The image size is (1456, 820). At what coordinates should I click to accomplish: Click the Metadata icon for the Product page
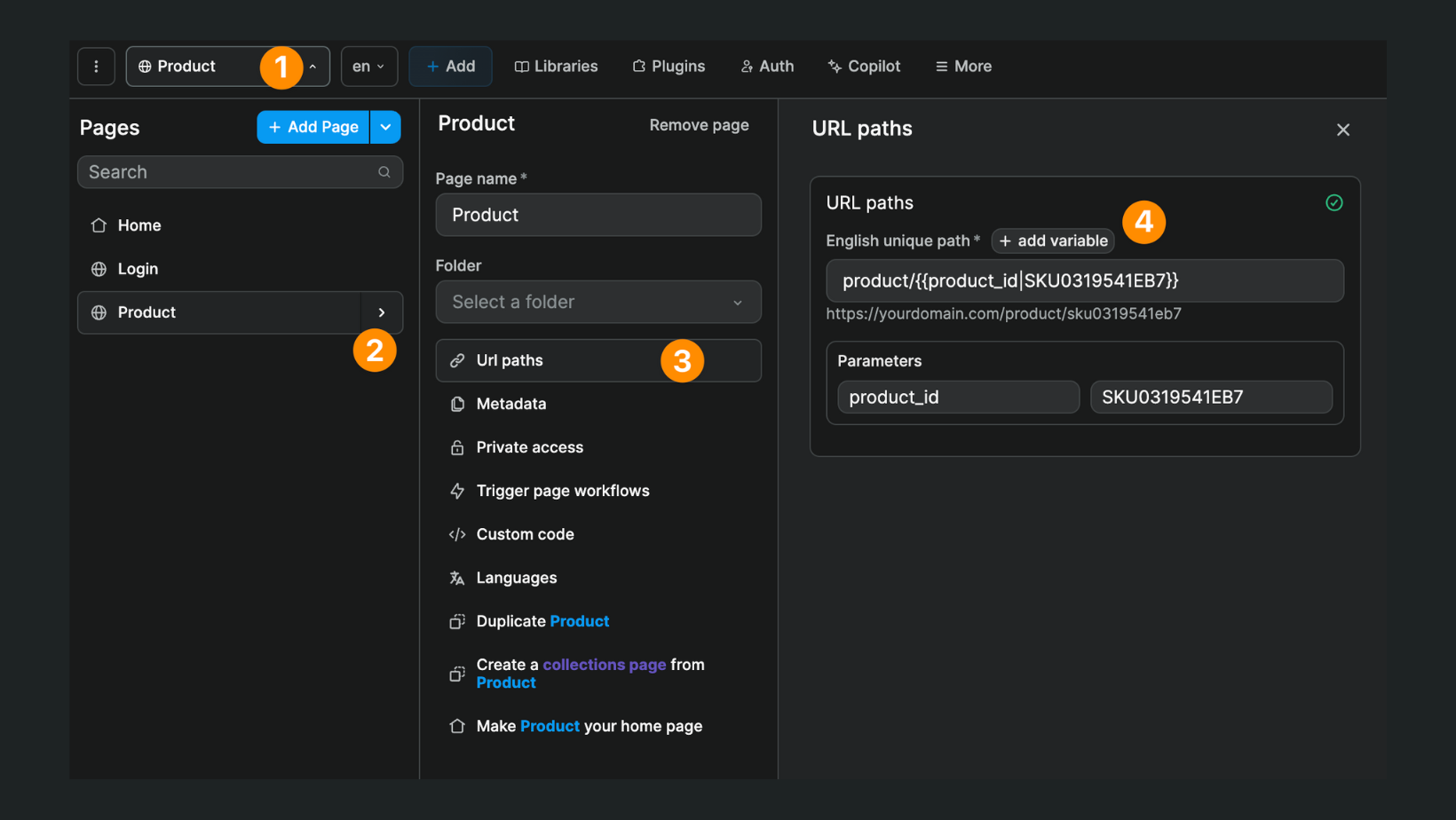[457, 404]
